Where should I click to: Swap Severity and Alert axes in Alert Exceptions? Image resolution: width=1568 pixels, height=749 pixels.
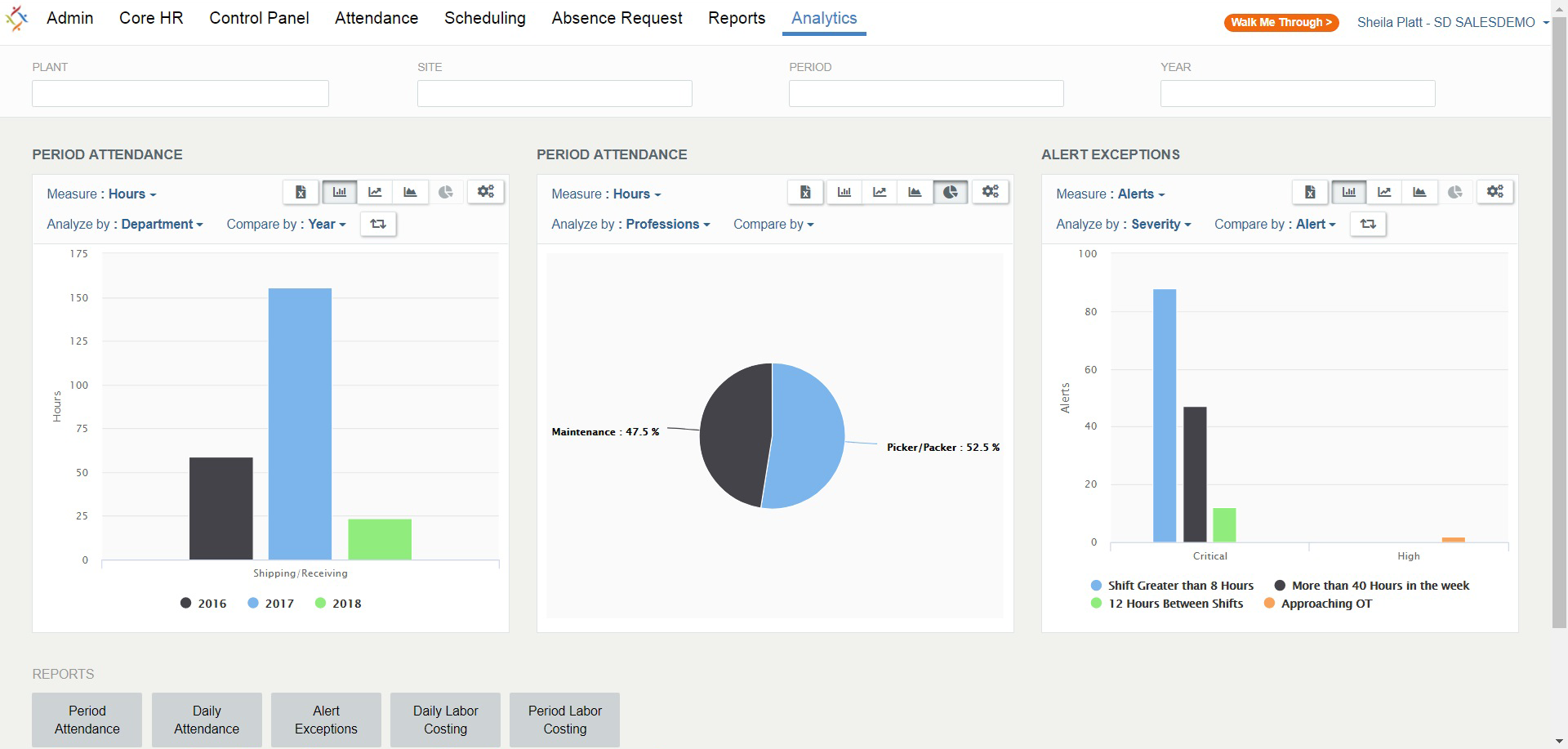click(1368, 224)
